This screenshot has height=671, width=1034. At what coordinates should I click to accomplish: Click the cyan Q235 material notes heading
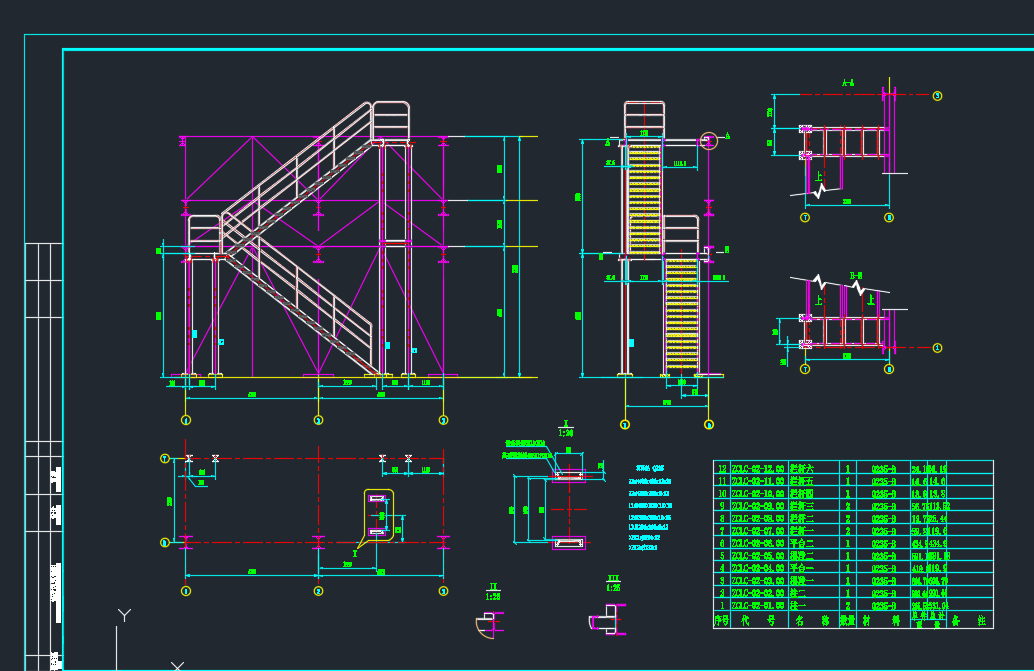[x=652, y=468]
